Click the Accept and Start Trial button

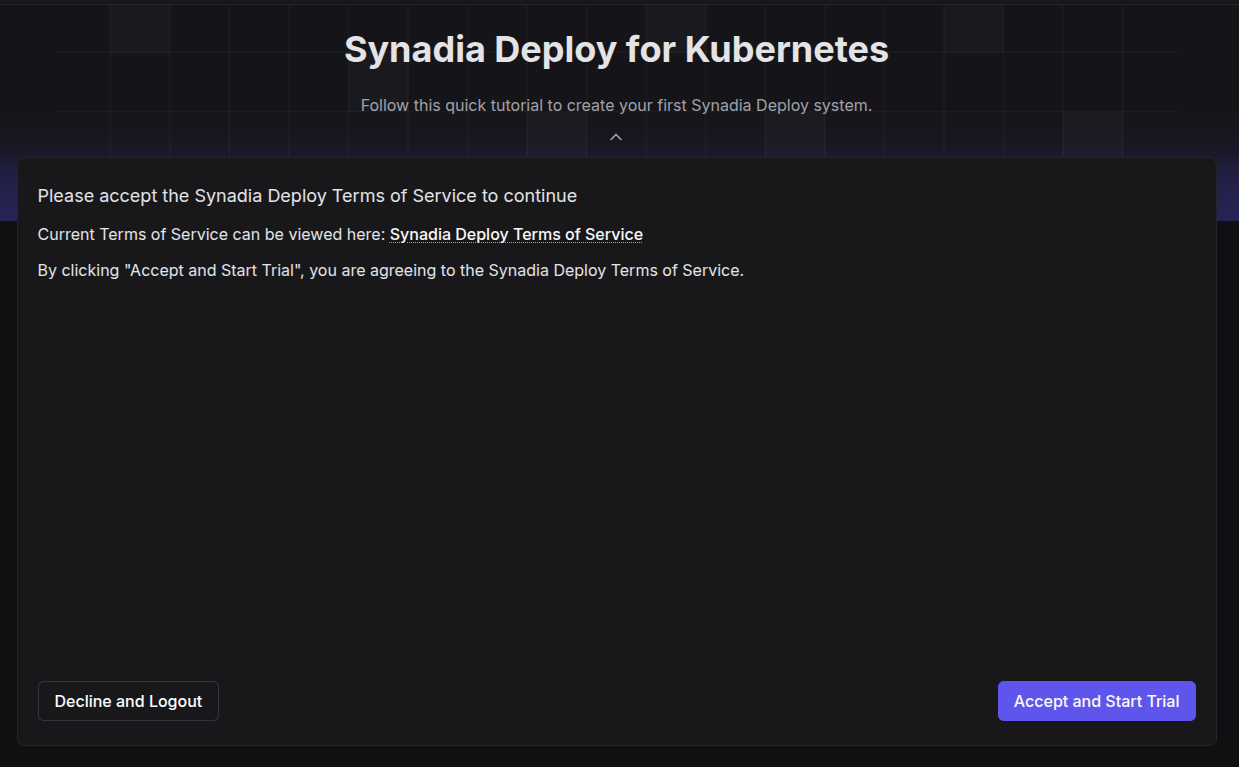[1097, 701]
